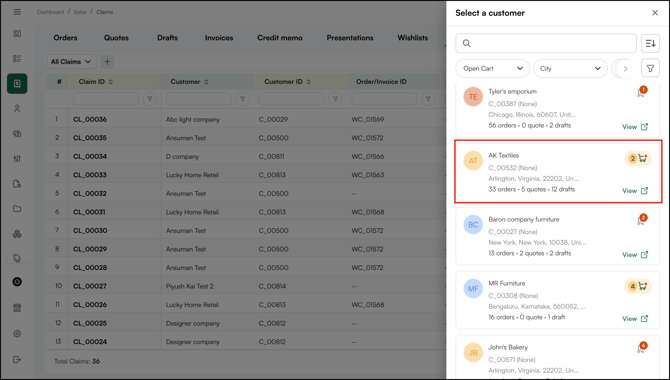This screenshot has width=670, height=380.
Task: Click the dashboard grid sidebar icon
Action: click(17, 33)
